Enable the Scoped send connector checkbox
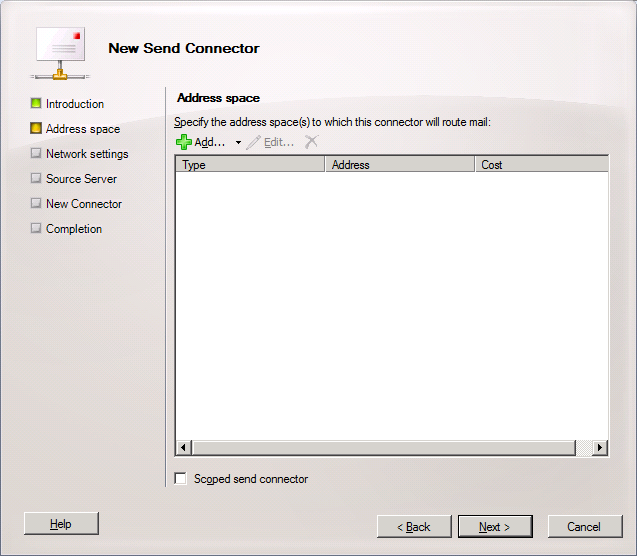The width and height of the screenshot is (637, 556). click(x=181, y=479)
